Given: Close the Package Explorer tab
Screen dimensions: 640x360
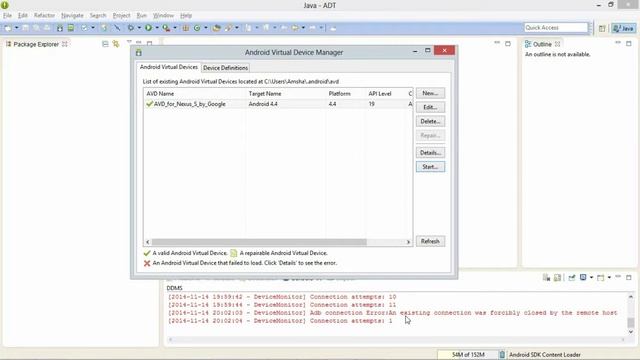Looking at the screenshot, I should click(x=64, y=44).
